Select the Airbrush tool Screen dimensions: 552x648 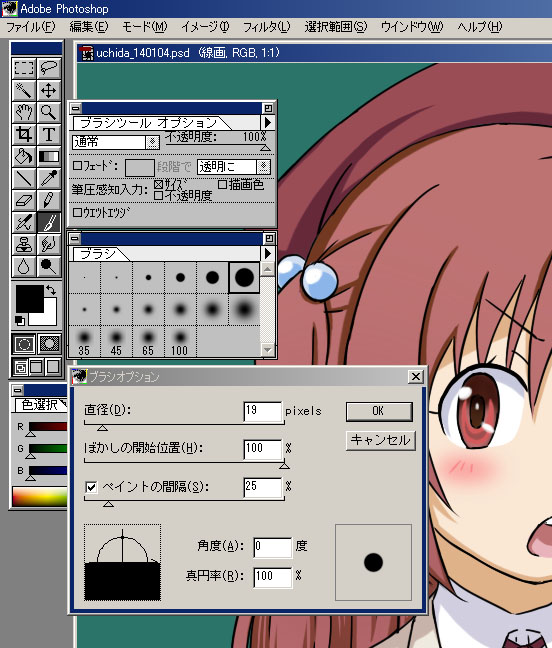click(x=24, y=222)
